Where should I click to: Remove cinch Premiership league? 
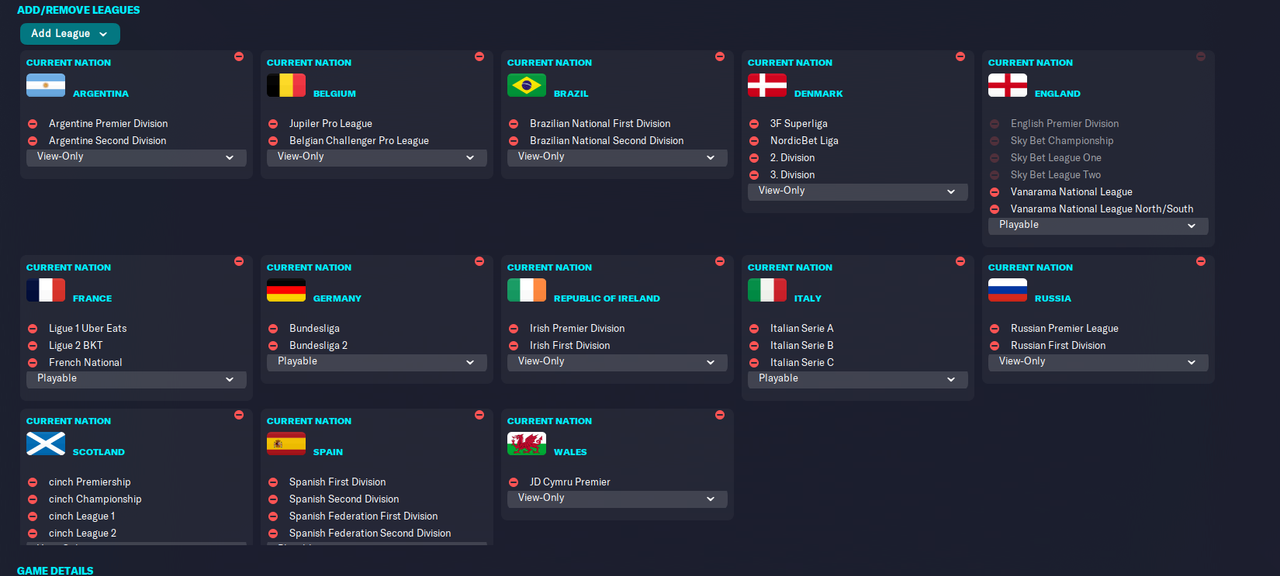(33, 483)
